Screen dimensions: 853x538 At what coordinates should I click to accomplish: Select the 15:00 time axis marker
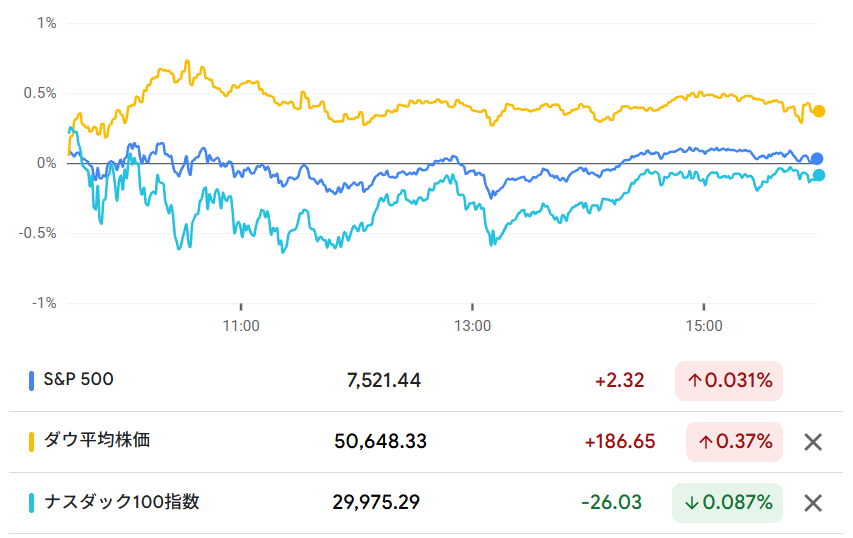point(704,326)
